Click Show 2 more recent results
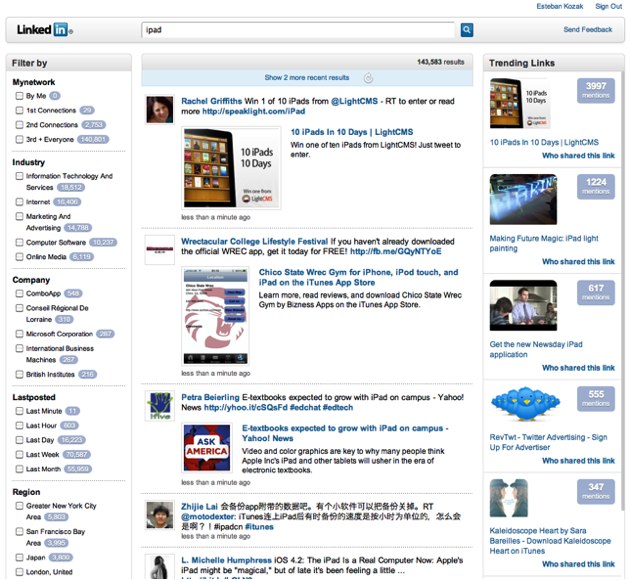630x582 pixels. click(x=307, y=78)
